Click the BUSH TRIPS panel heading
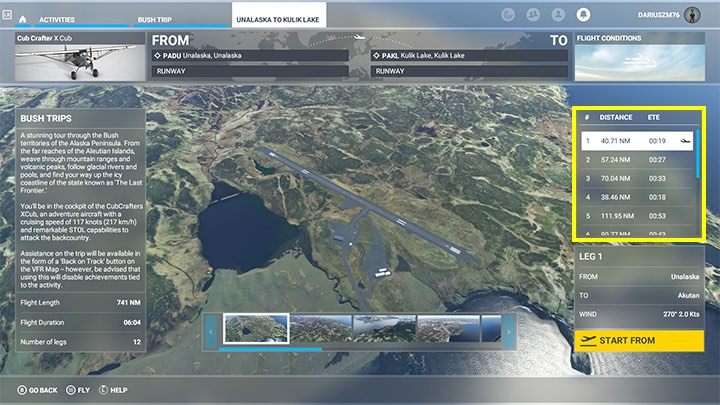The height and width of the screenshot is (405, 720). [46, 118]
